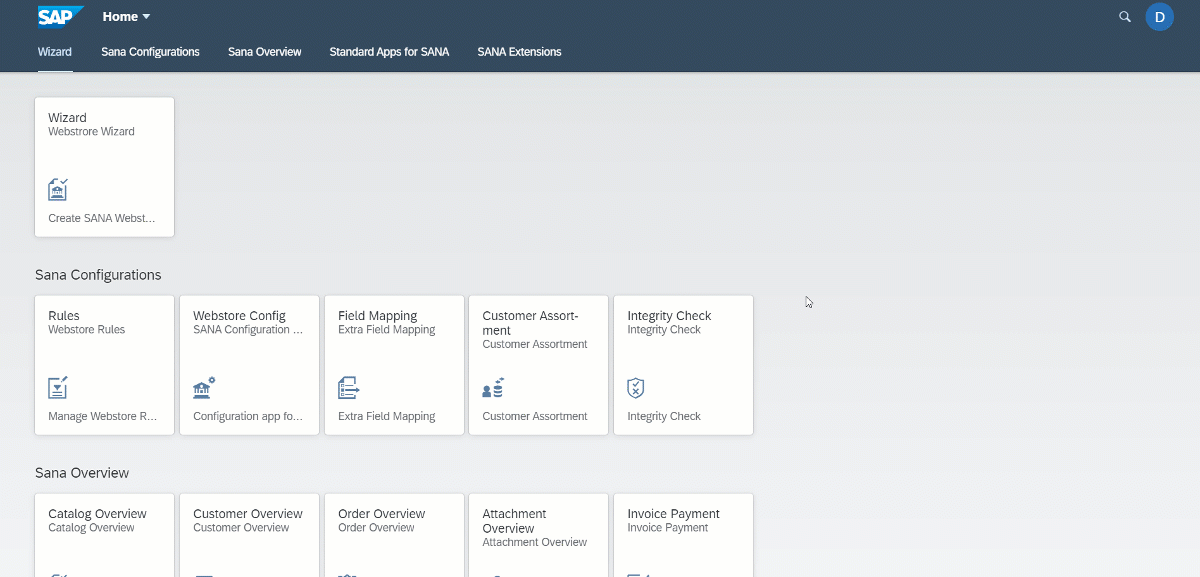
Task: Click the SAP logo in the header
Action: point(60,16)
